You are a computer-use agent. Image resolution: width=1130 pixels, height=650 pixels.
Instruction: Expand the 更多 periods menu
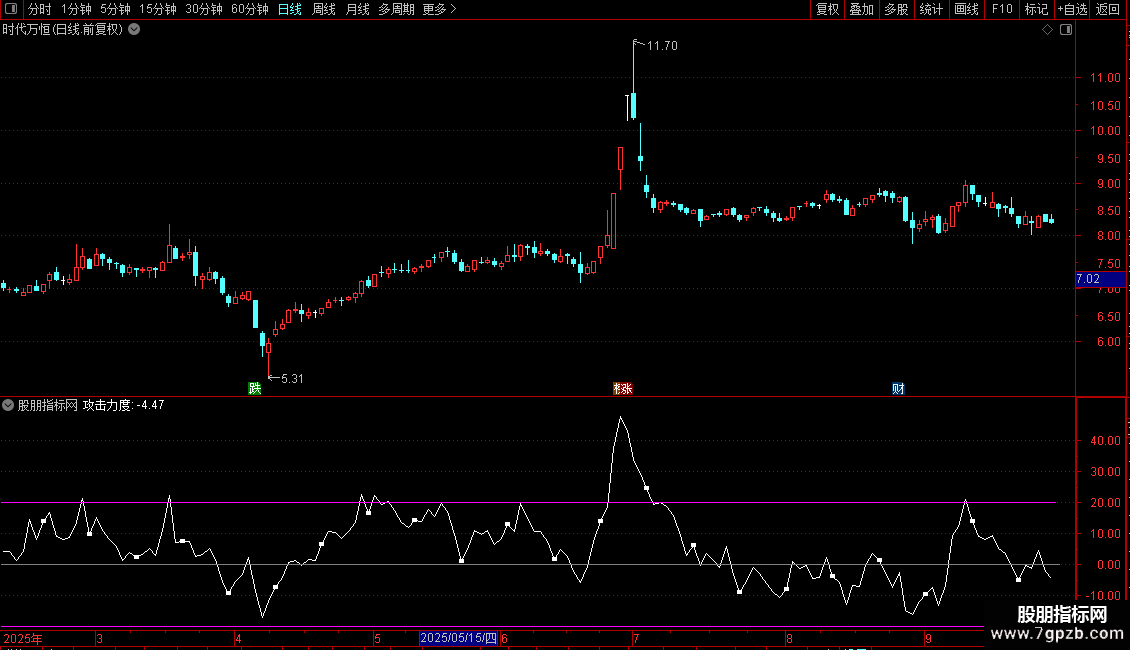click(x=439, y=9)
